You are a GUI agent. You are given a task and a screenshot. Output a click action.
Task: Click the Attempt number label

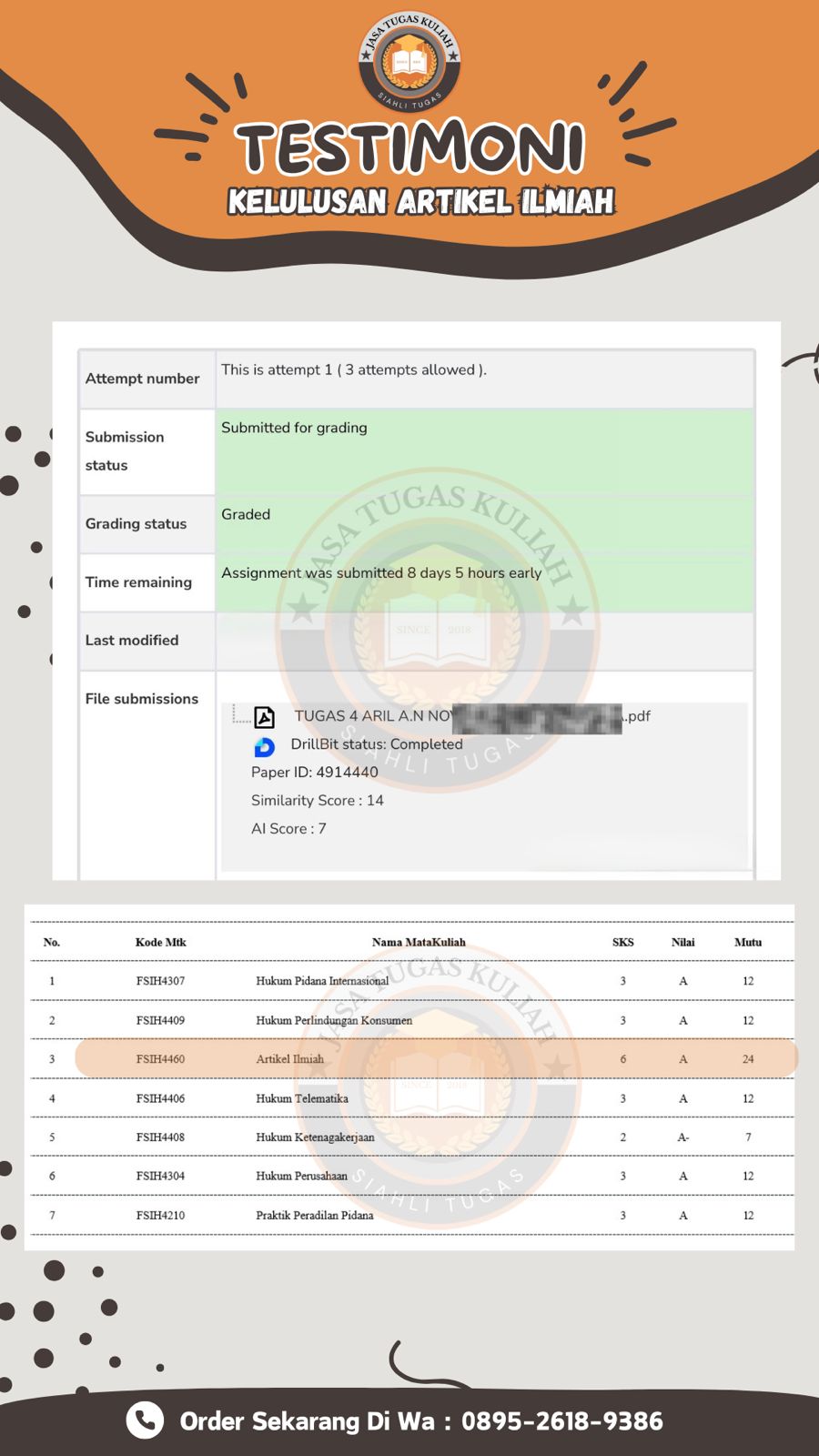tap(142, 379)
